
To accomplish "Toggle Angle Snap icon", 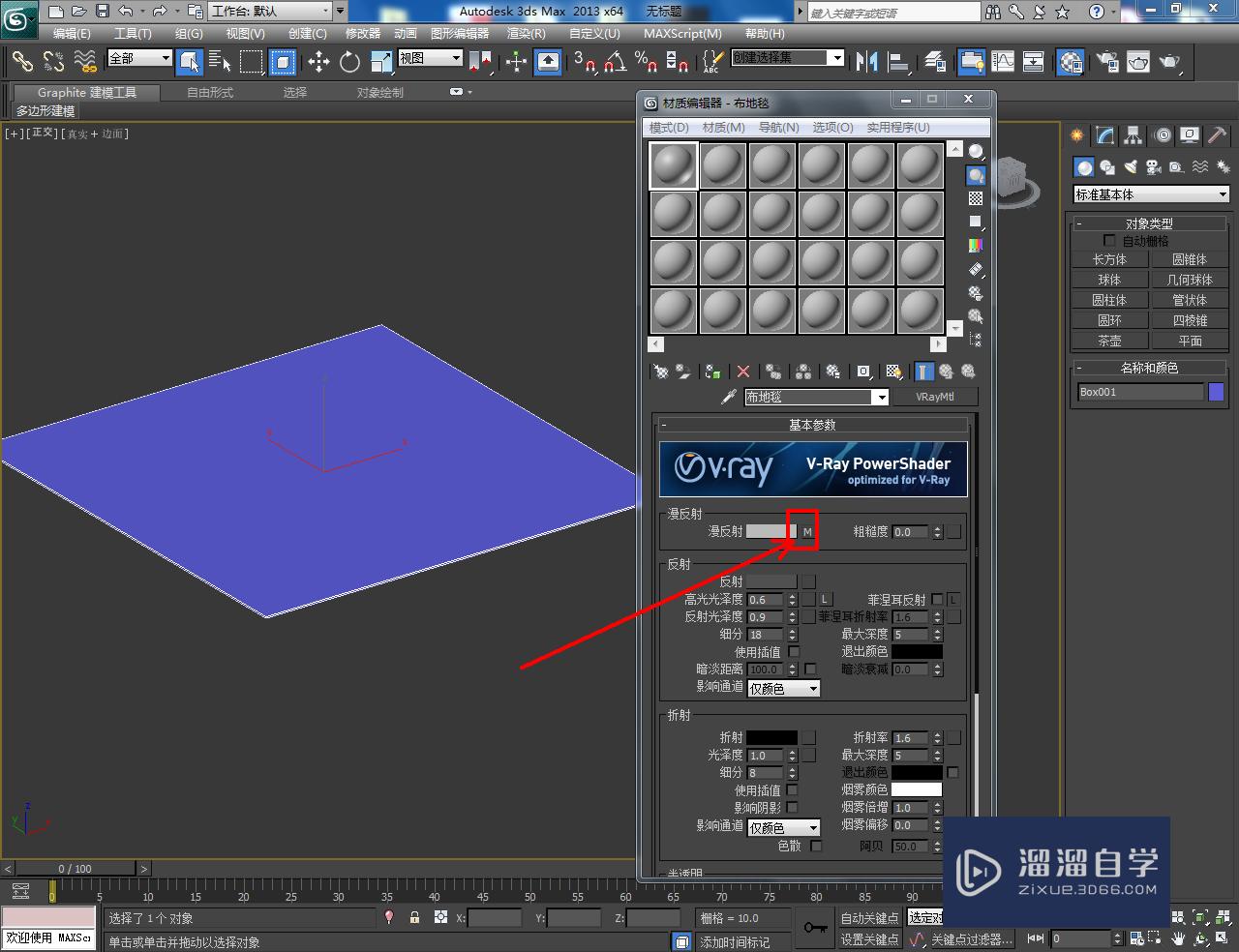I will 615,62.
